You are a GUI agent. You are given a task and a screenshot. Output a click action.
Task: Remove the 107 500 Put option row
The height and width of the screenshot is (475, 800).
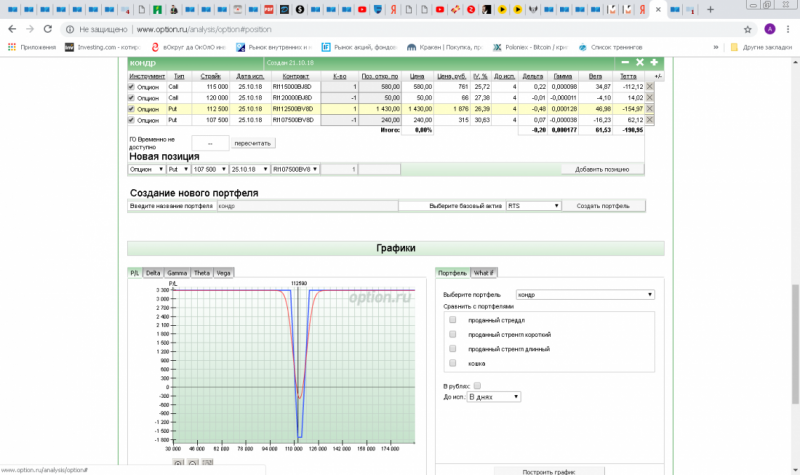click(649, 119)
